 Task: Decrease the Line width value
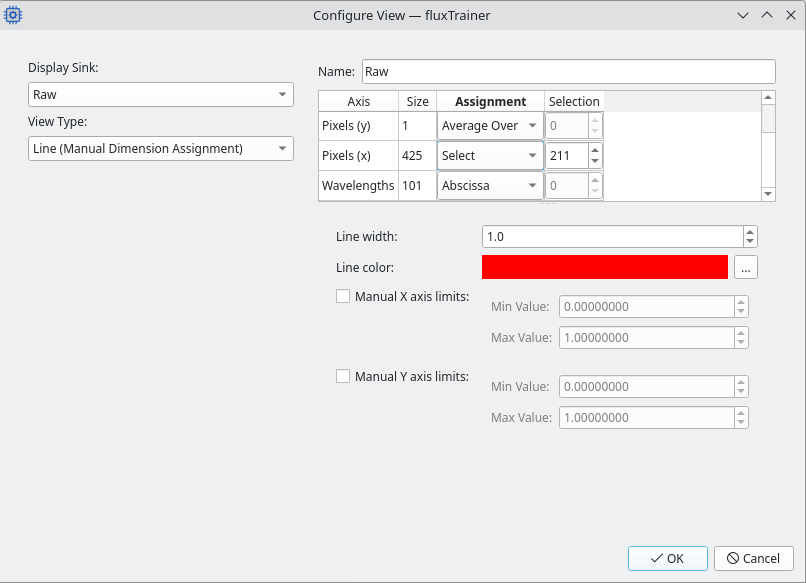point(750,242)
